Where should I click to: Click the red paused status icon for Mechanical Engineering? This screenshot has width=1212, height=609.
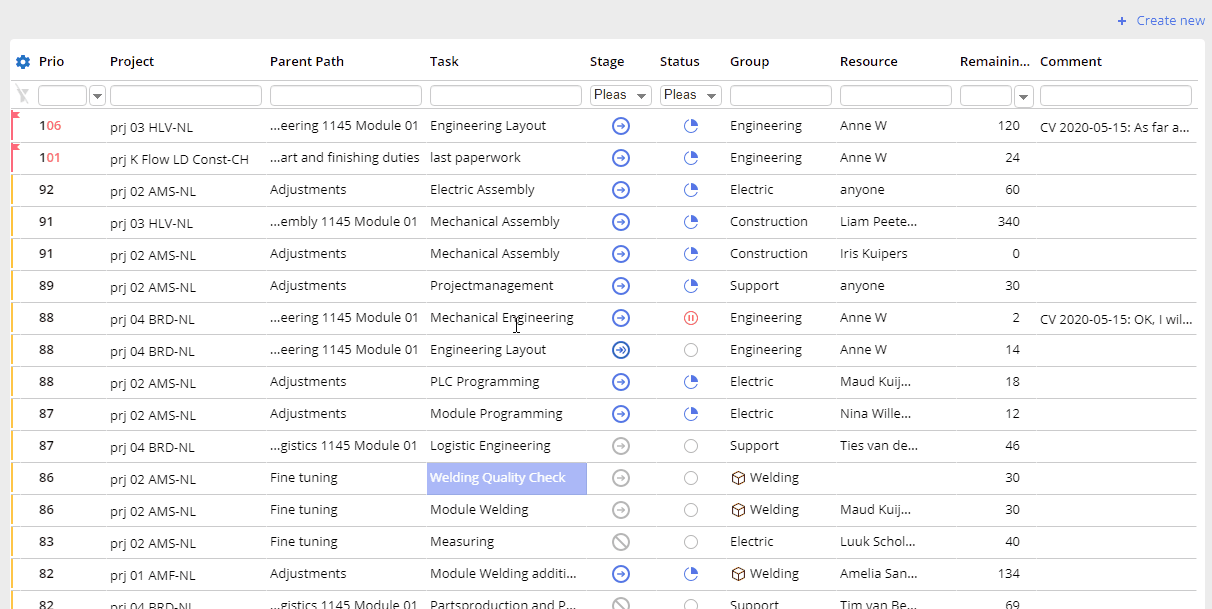[x=691, y=318]
